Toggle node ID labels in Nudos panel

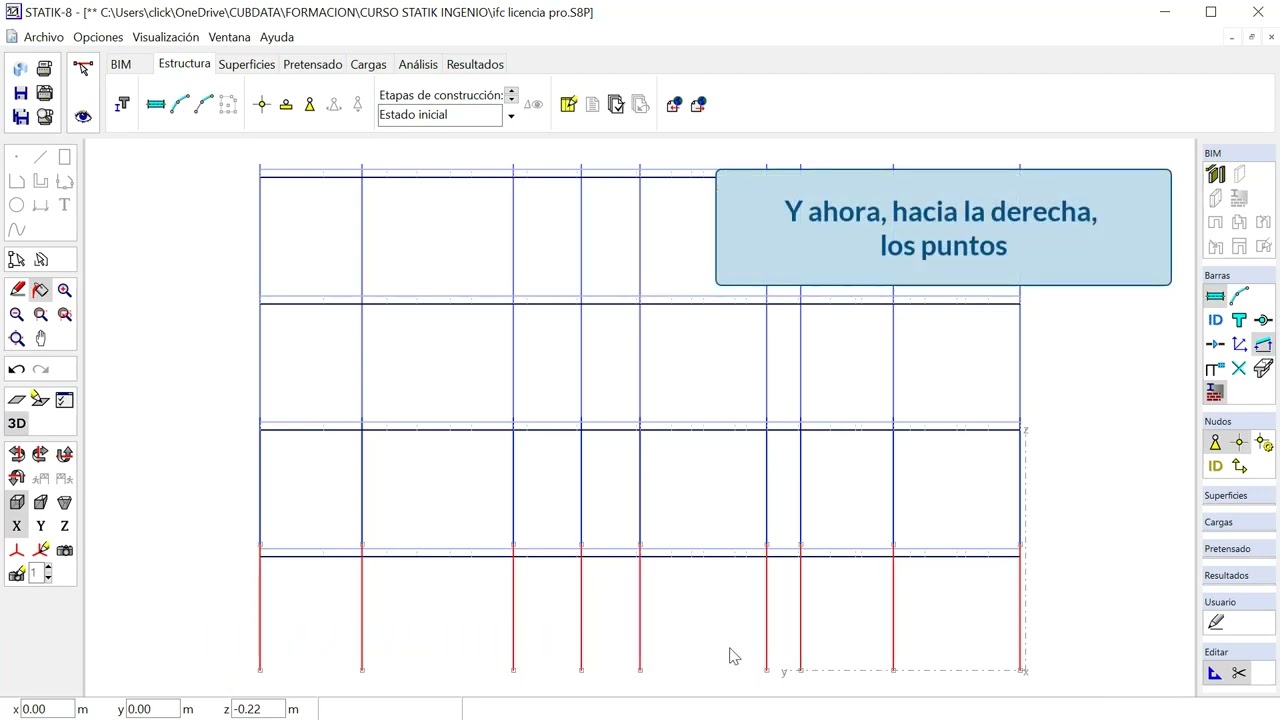tap(1215, 466)
